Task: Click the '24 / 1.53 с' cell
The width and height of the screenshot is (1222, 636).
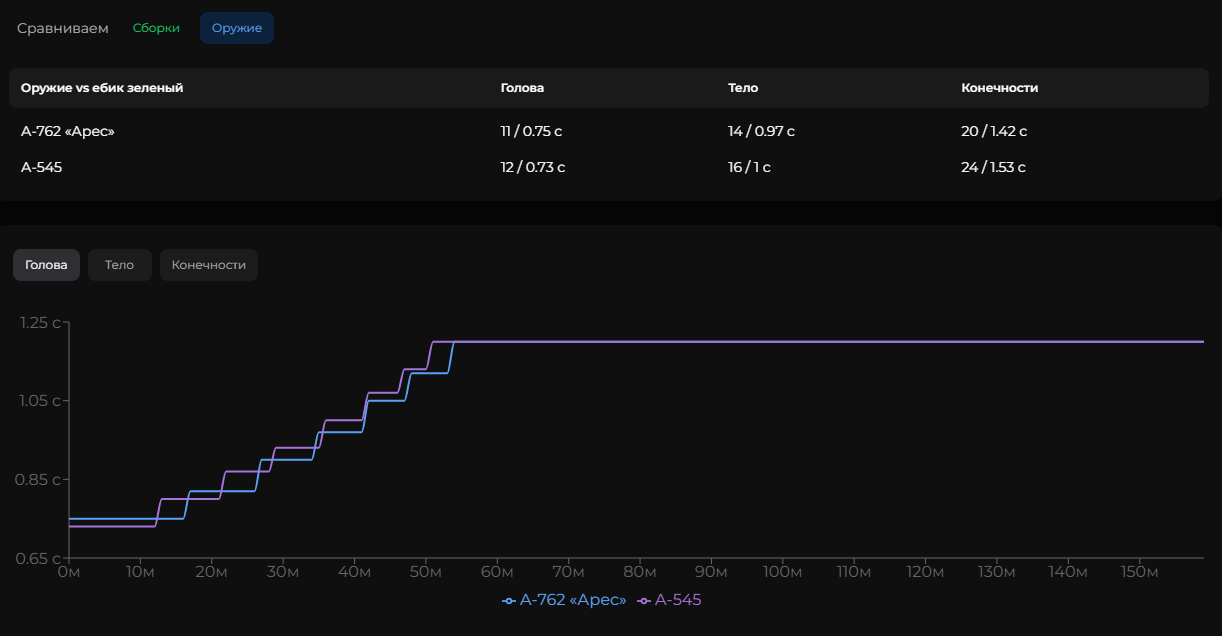Action: coord(993,167)
